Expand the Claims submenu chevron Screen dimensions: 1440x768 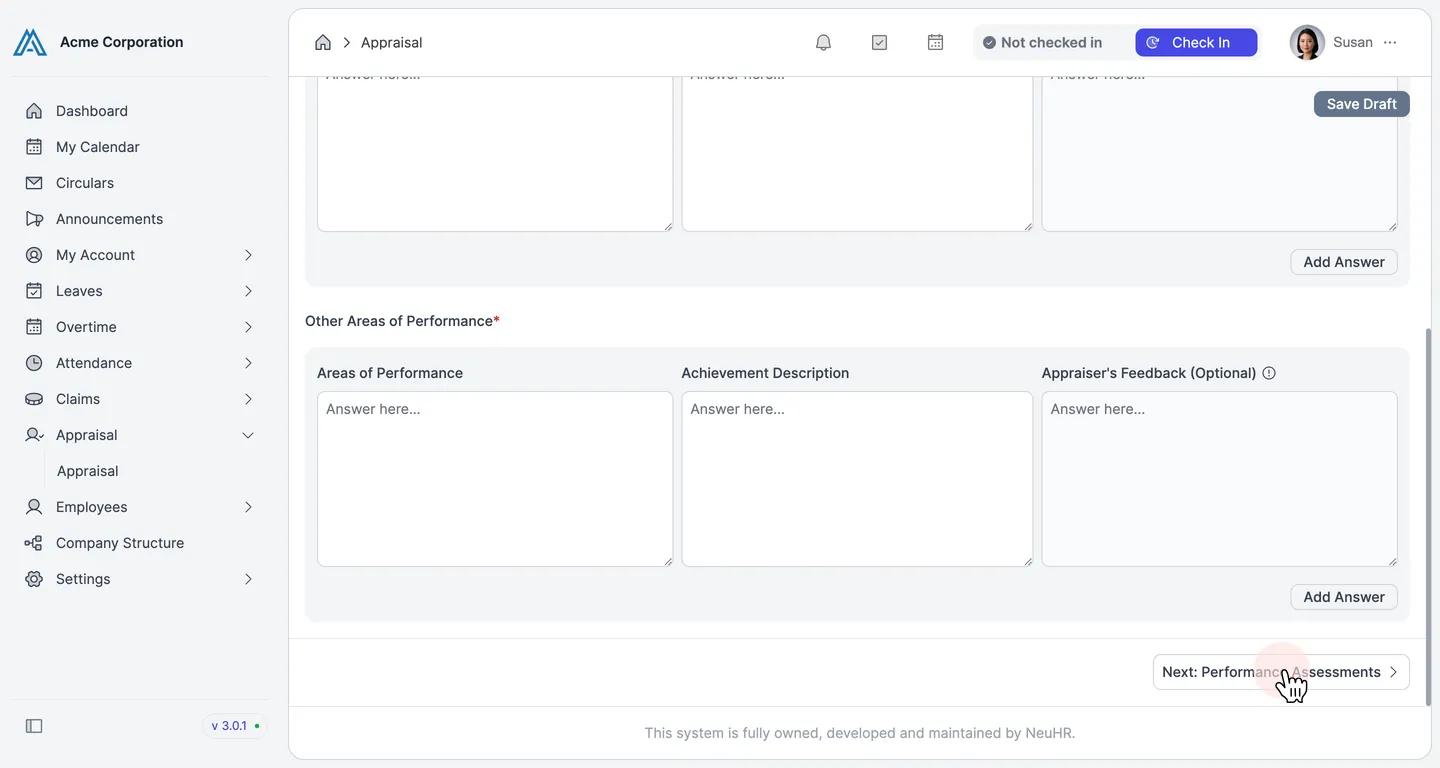click(x=248, y=399)
